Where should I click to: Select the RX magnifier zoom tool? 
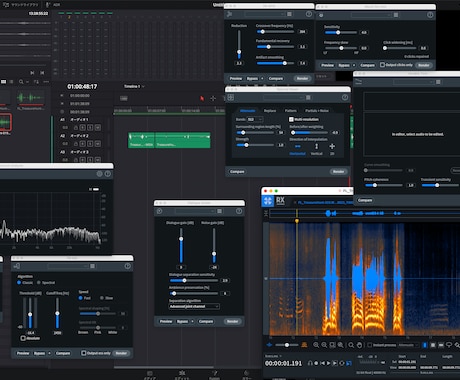[x=351, y=345]
